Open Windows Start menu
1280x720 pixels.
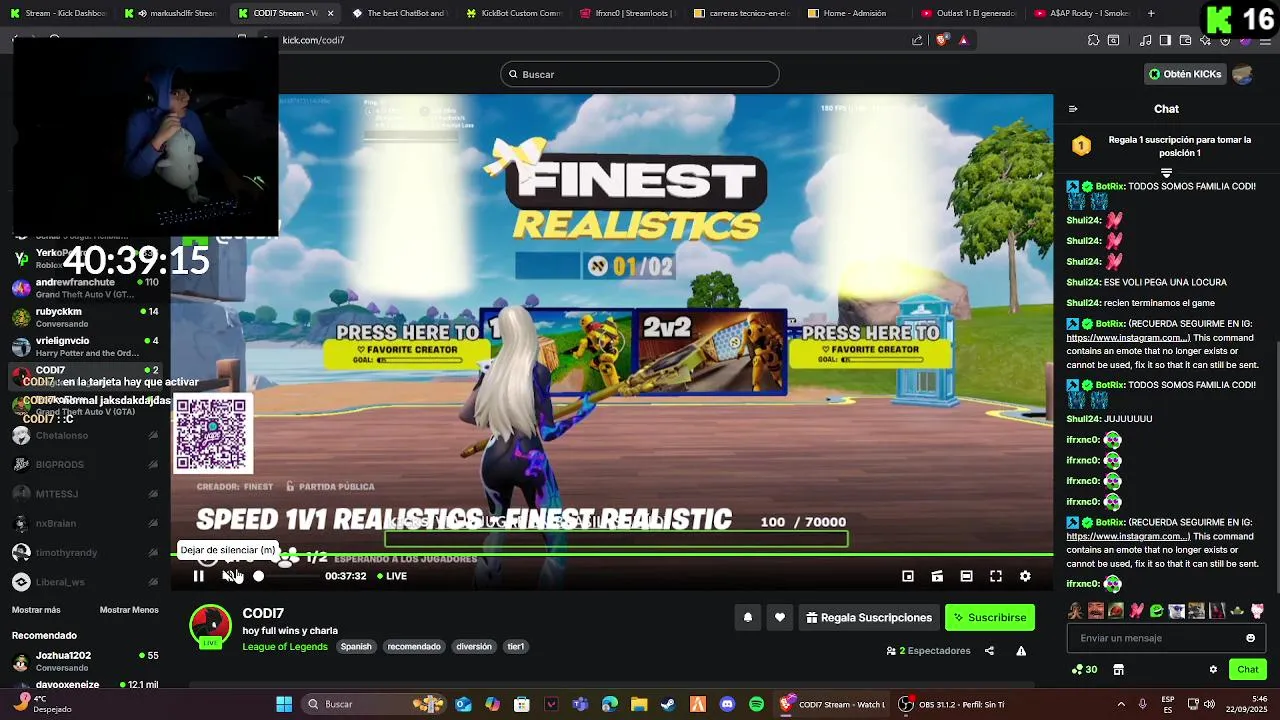284,704
